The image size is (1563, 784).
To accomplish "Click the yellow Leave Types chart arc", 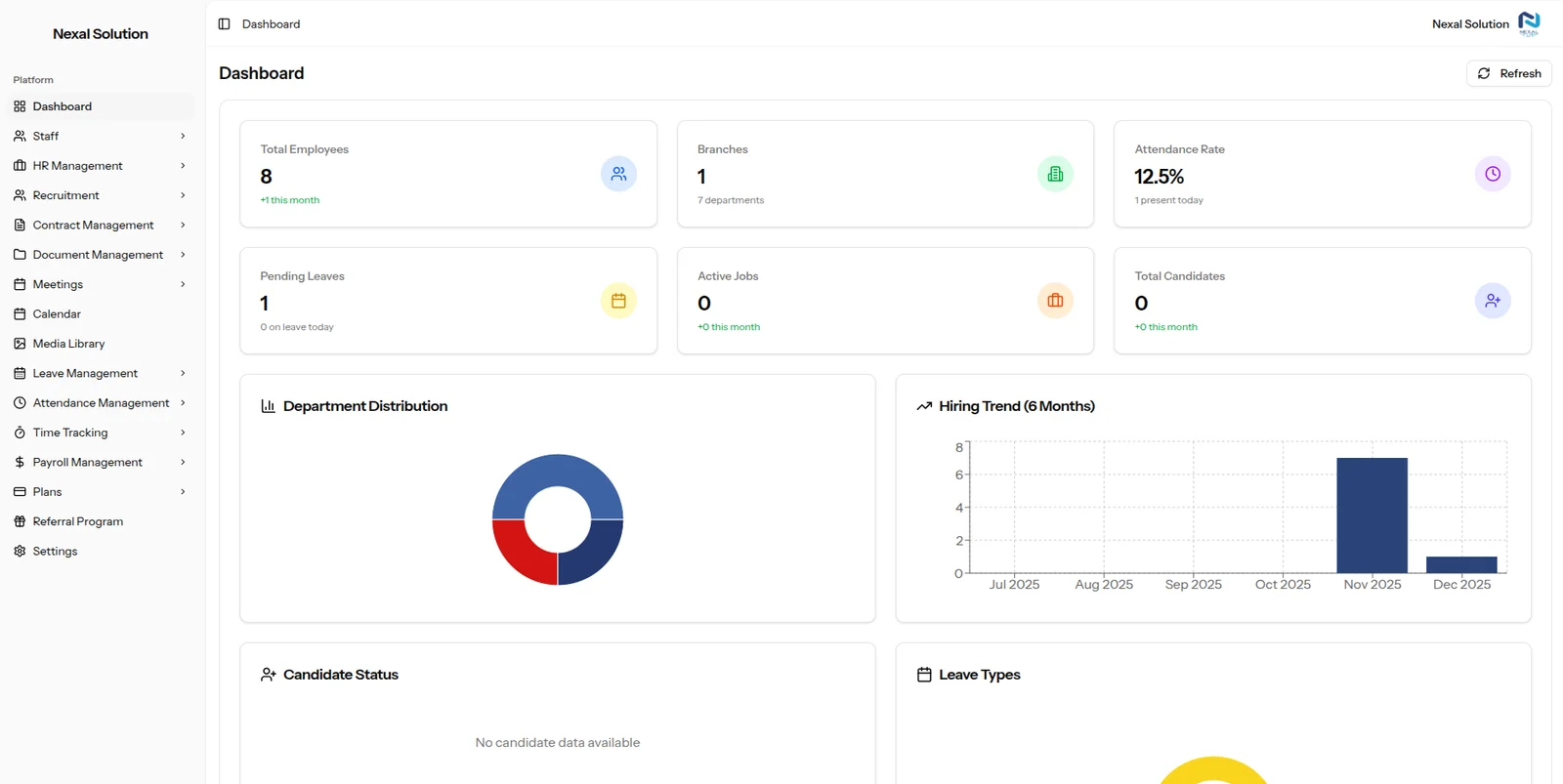I will pos(1213,767).
